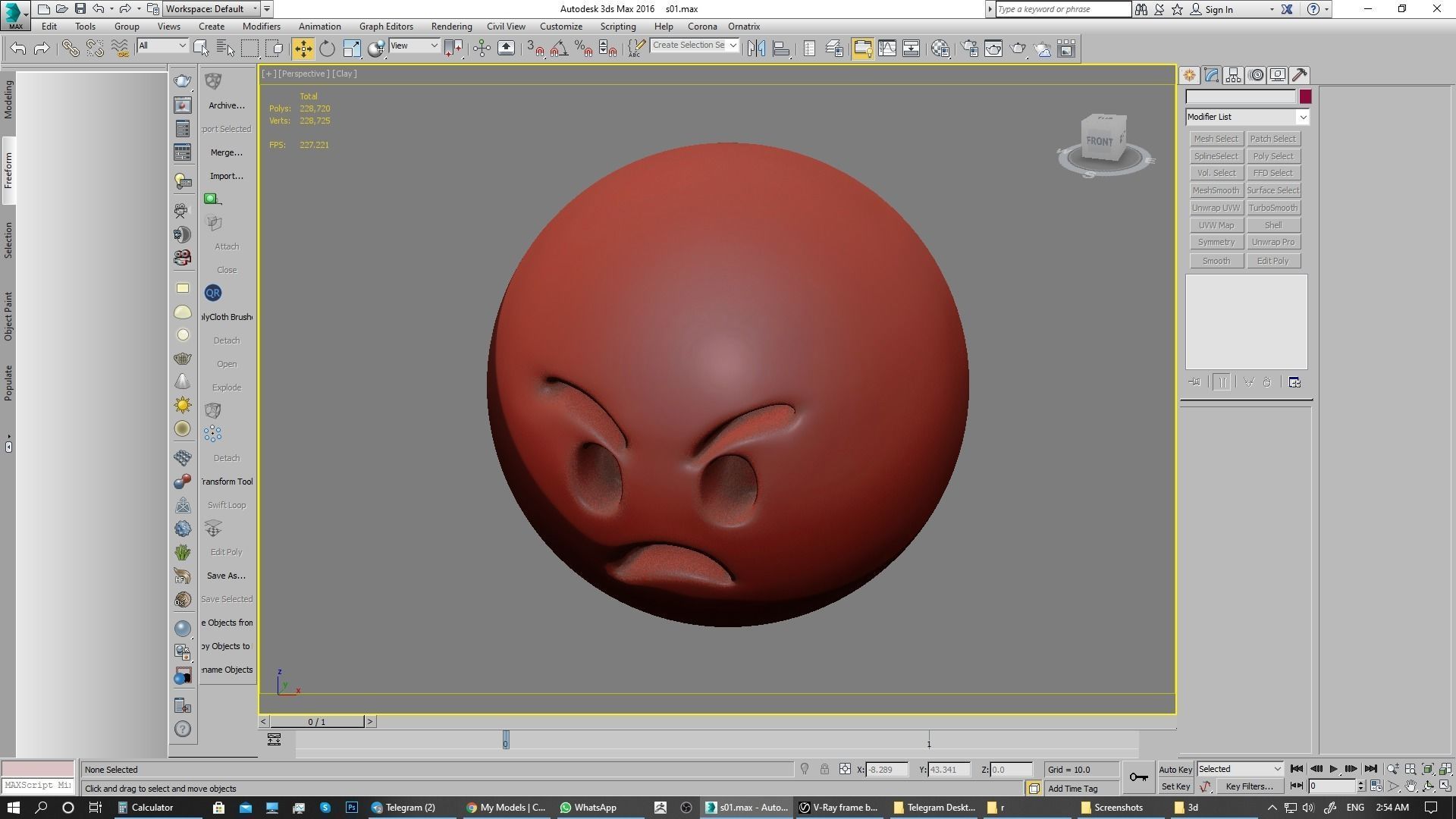
Task: Click the Merge... button
Action: click(x=227, y=152)
